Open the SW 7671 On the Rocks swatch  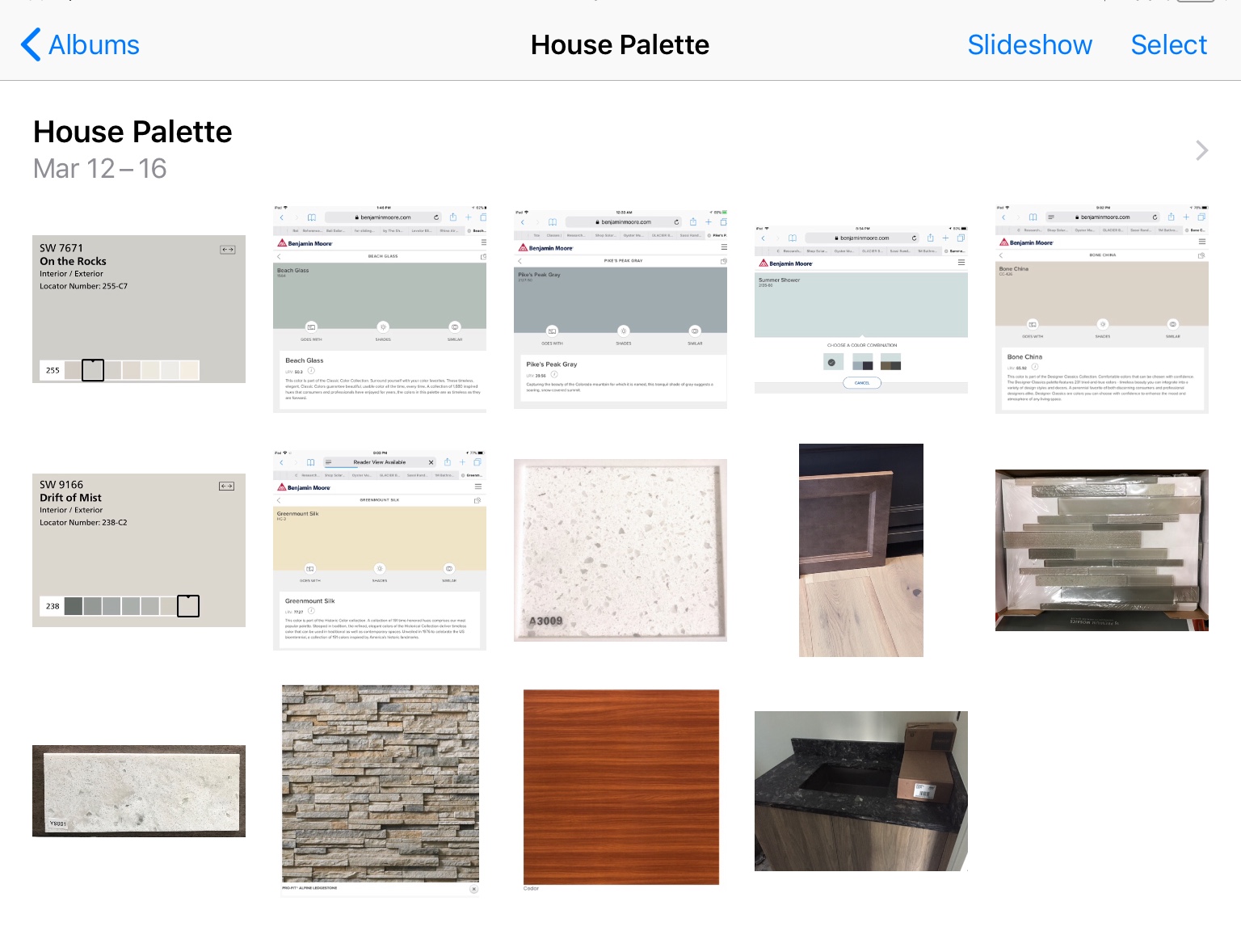[139, 309]
